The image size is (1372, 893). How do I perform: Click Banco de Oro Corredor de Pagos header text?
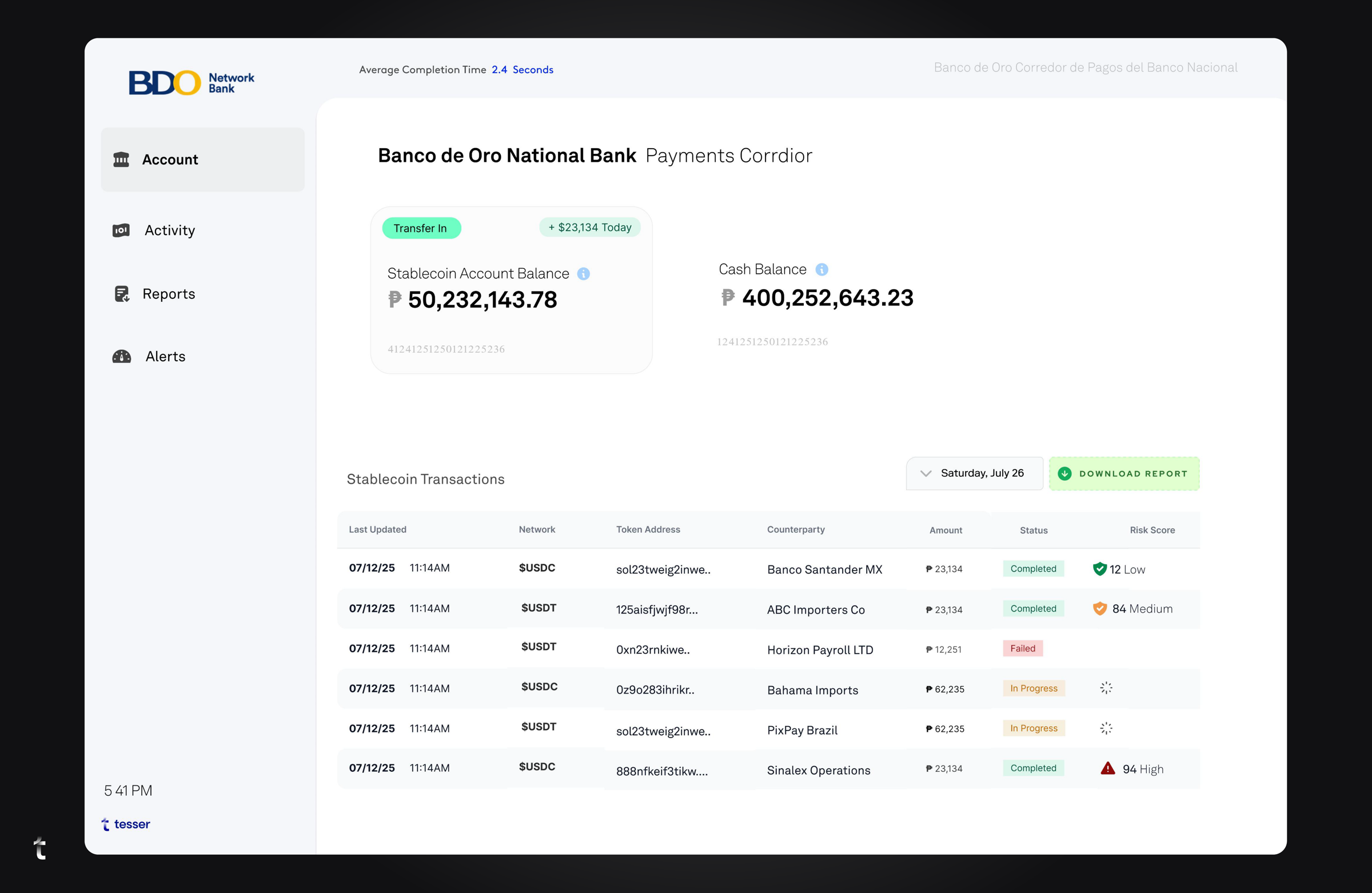1086,67
